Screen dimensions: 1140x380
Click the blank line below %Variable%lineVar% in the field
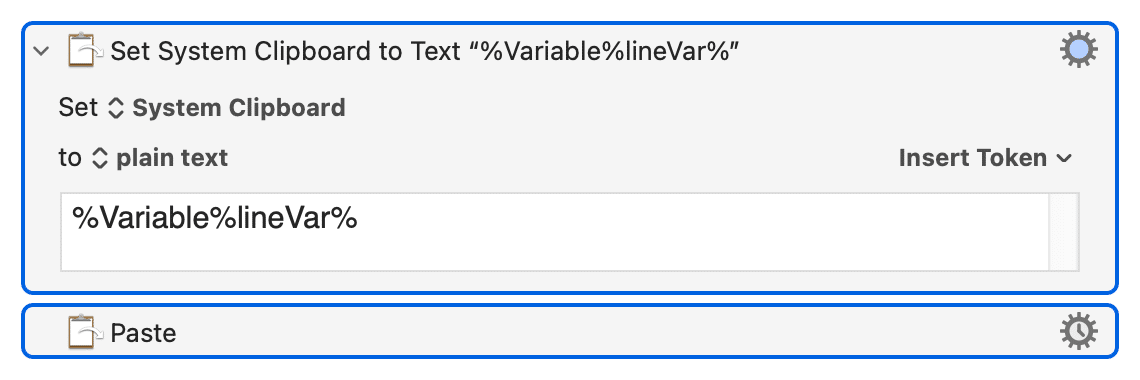[555, 252]
